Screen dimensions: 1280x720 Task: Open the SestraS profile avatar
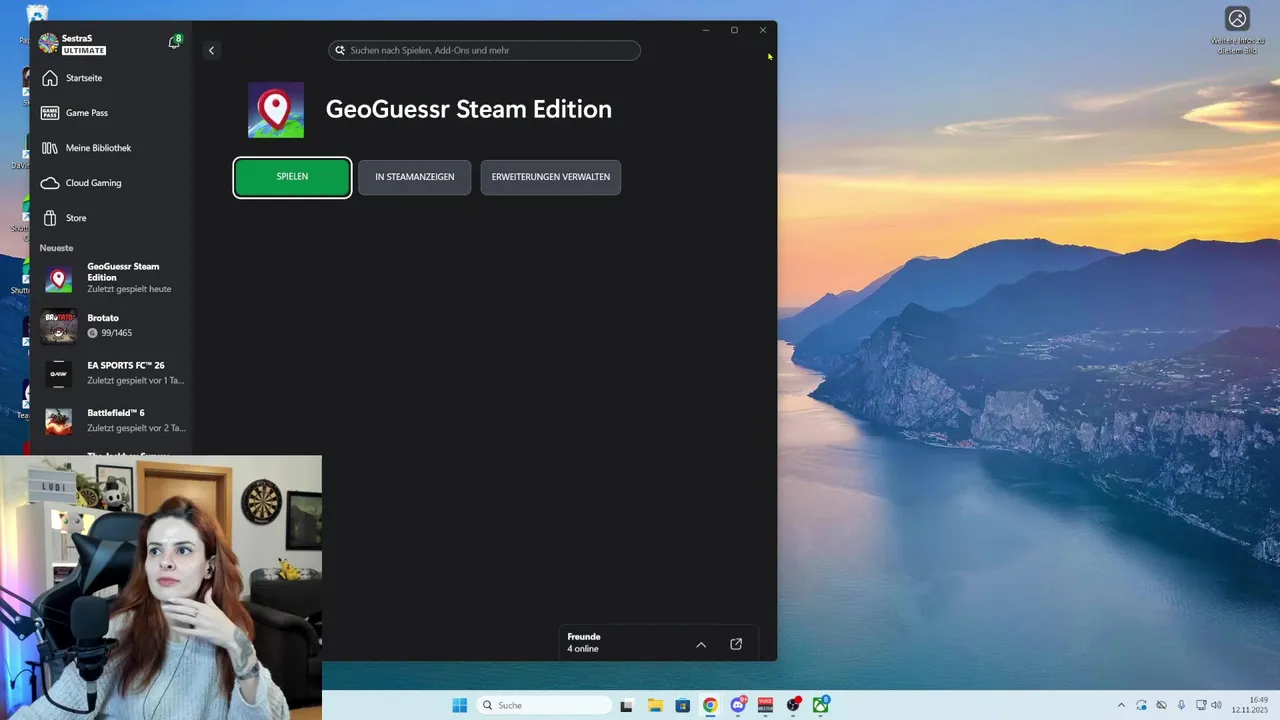click(48, 43)
